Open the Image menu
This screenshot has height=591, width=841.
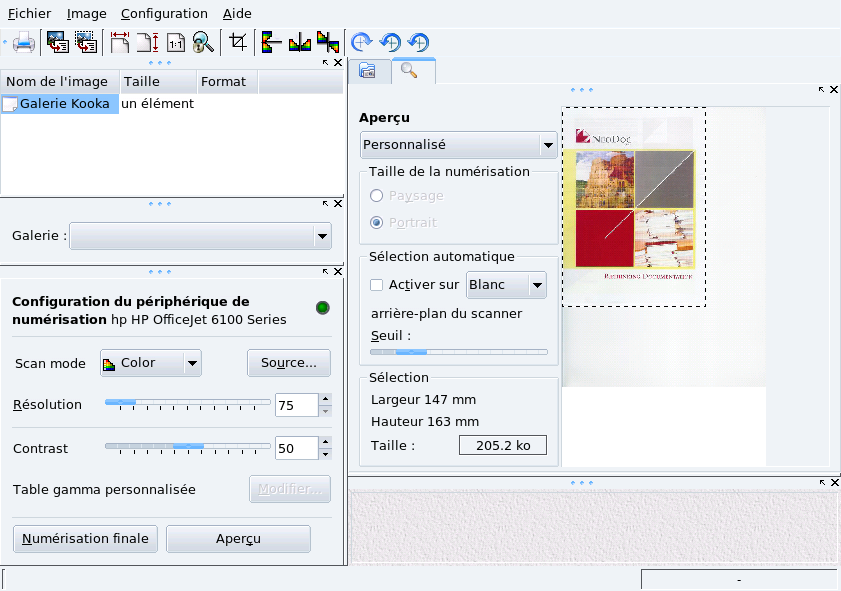pyautogui.click(x=88, y=13)
